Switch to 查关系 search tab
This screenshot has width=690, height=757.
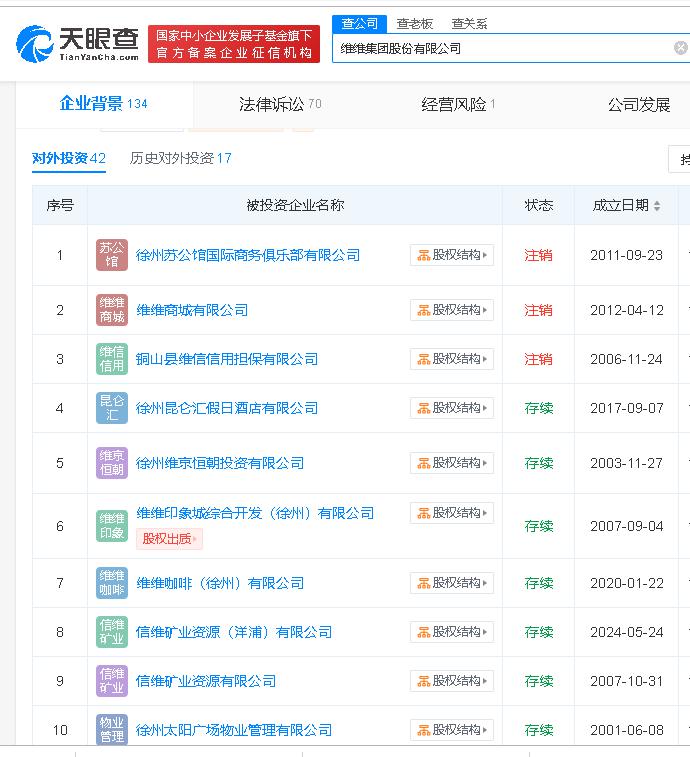[x=469, y=24]
